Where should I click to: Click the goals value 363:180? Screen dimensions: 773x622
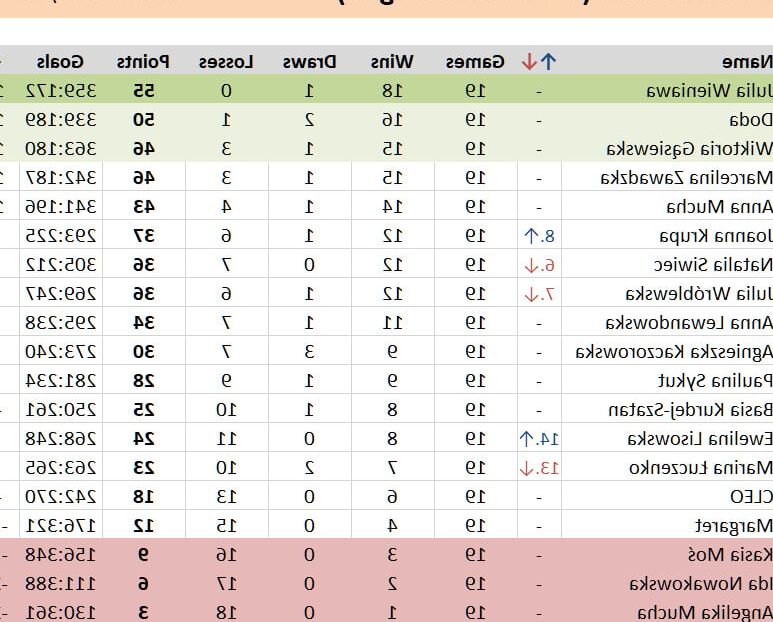pyautogui.click(x=61, y=149)
